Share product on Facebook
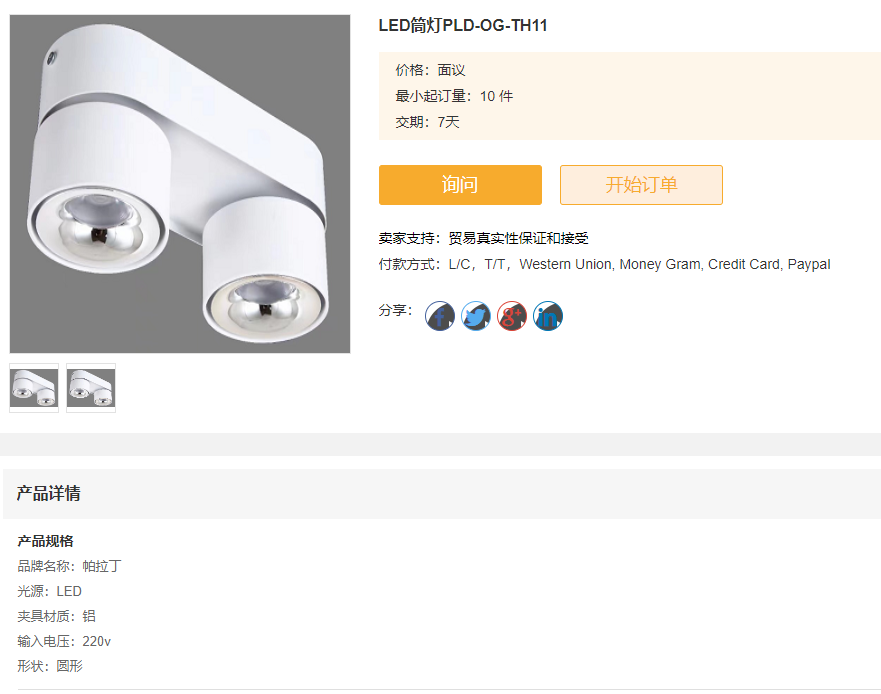881x694 pixels. click(439, 316)
